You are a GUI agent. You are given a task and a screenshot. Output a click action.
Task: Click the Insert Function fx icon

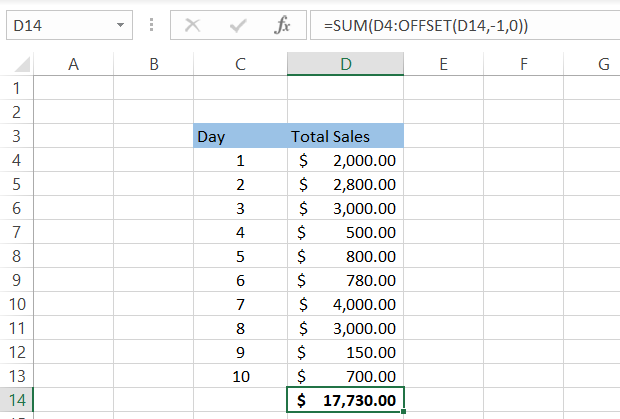tap(282, 25)
